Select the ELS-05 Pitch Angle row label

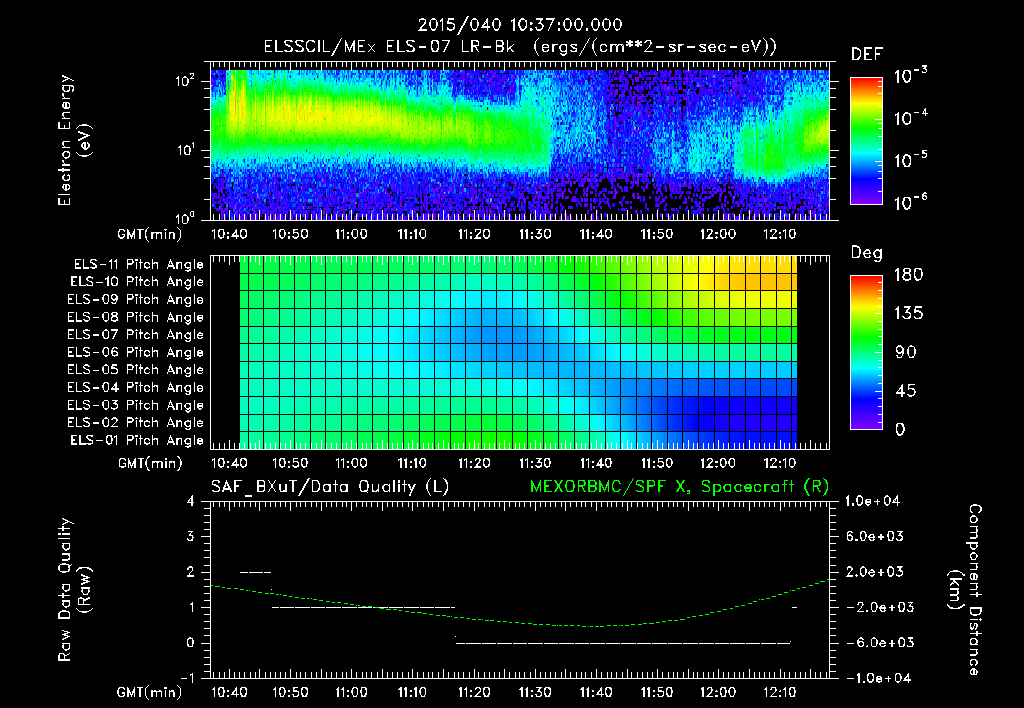[x=136, y=370]
